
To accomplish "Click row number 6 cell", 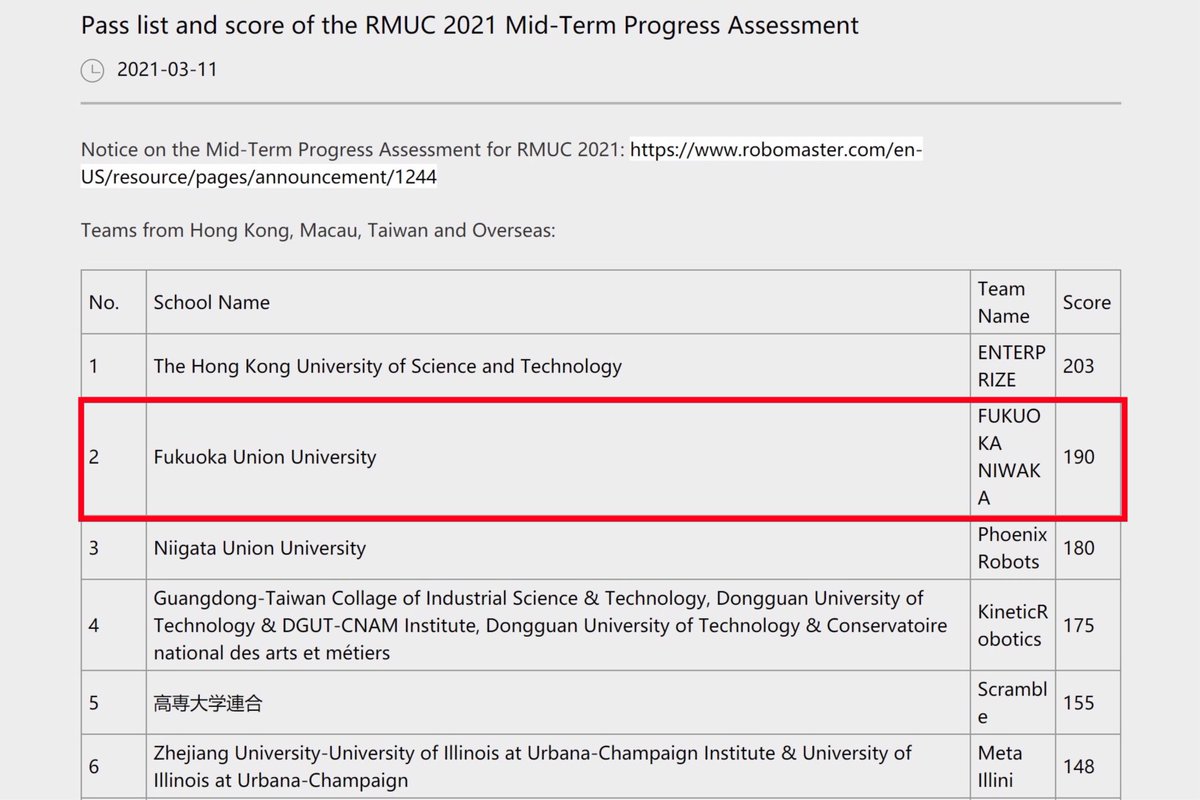I will pyautogui.click(x=114, y=767).
